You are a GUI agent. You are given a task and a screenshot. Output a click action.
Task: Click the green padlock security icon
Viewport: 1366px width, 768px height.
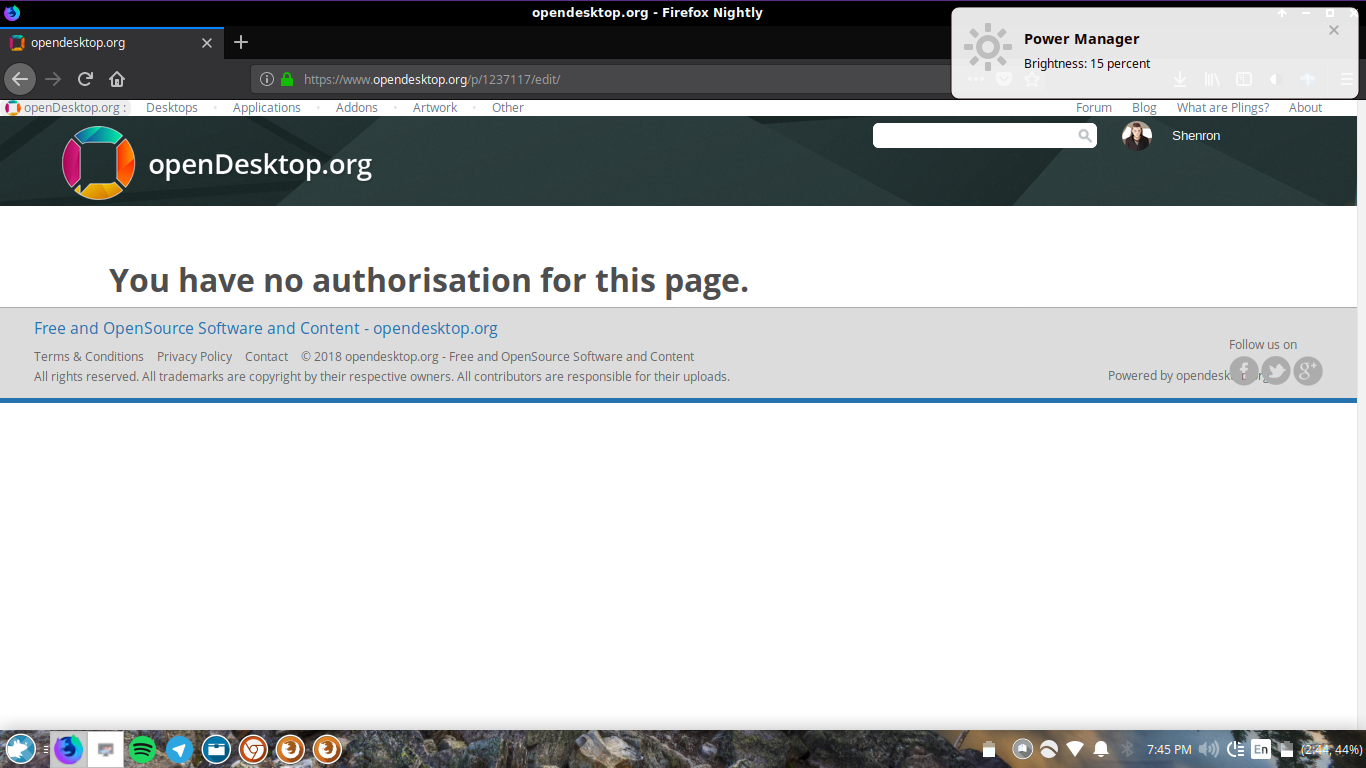[x=287, y=79]
